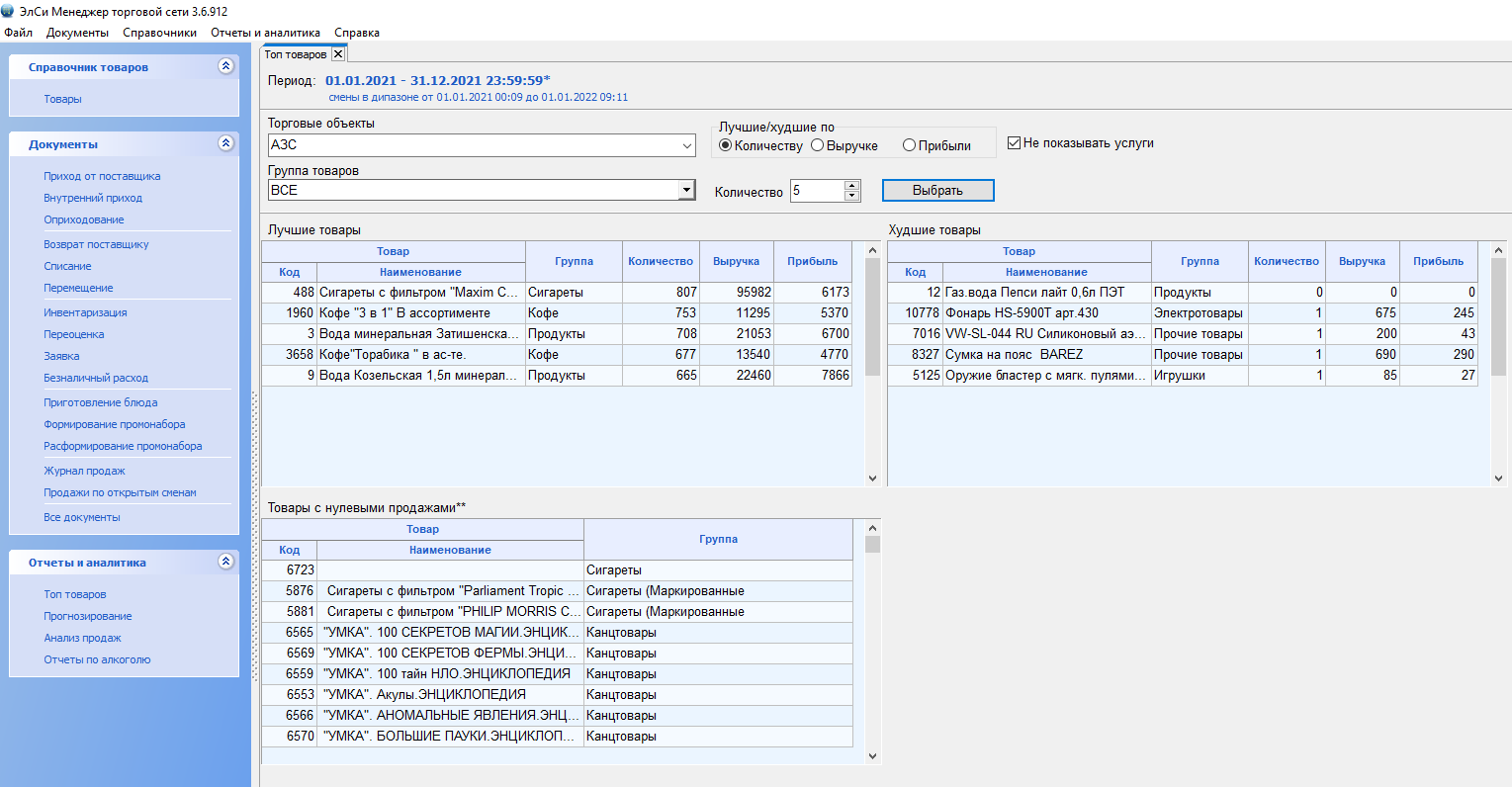The height and width of the screenshot is (787, 1512).
Task: Open the Торговые объекты dropdown
Action: (687, 145)
